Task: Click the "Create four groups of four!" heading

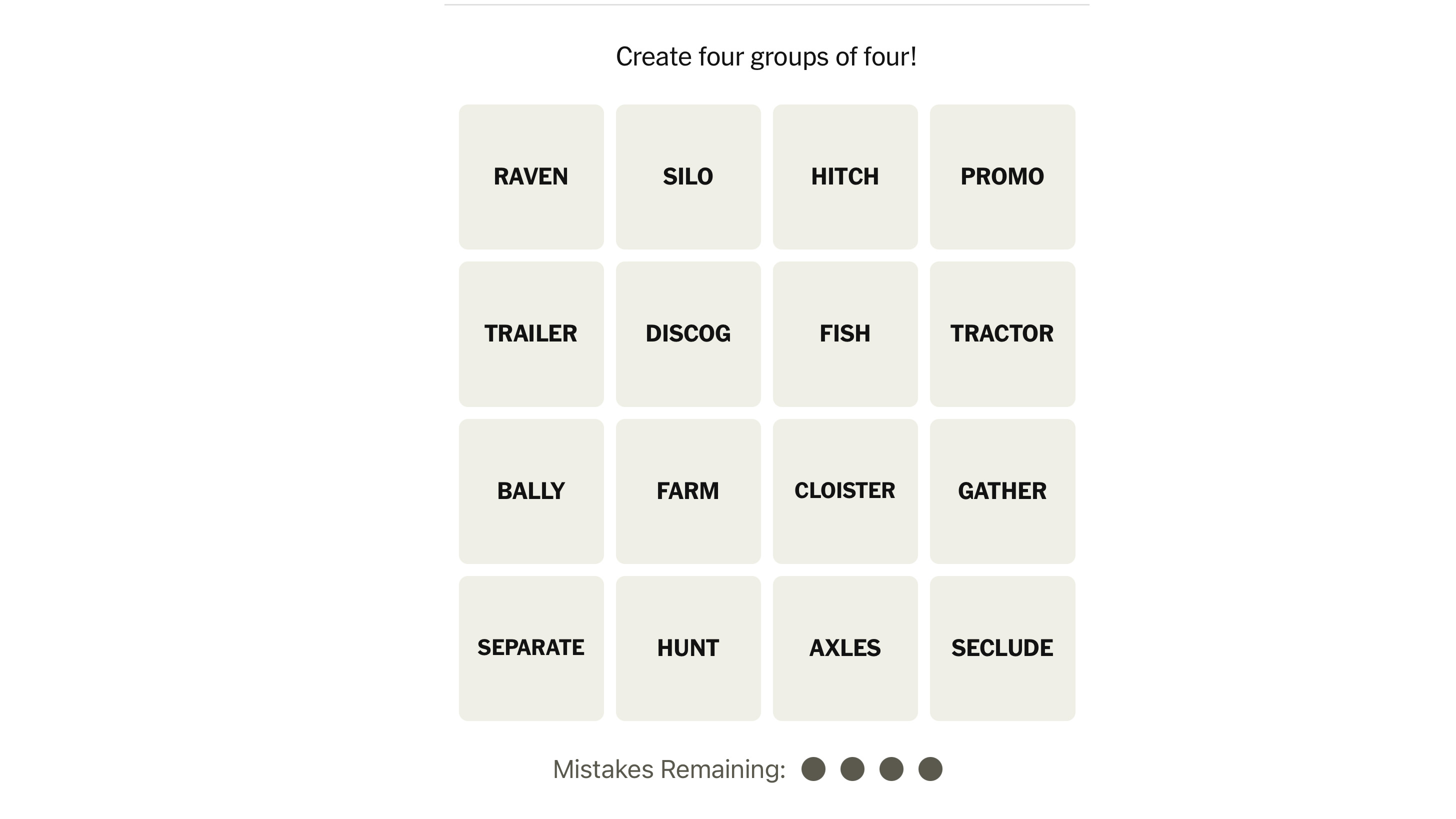Action: (x=766, y=57)
